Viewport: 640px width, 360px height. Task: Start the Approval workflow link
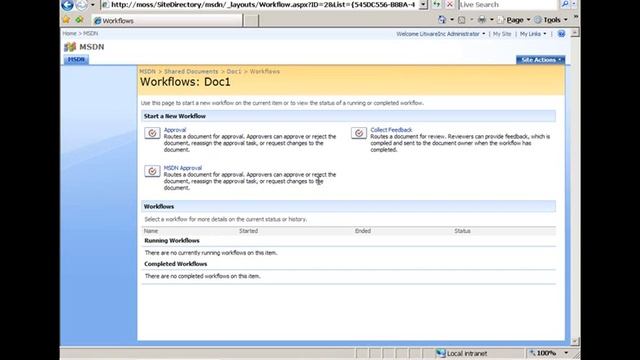pos(175,130)
